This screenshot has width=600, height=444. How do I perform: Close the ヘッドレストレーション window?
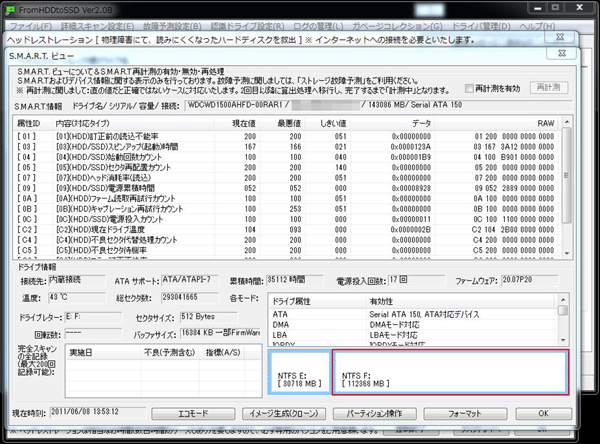pyautogui.click(x=560, y=37)
